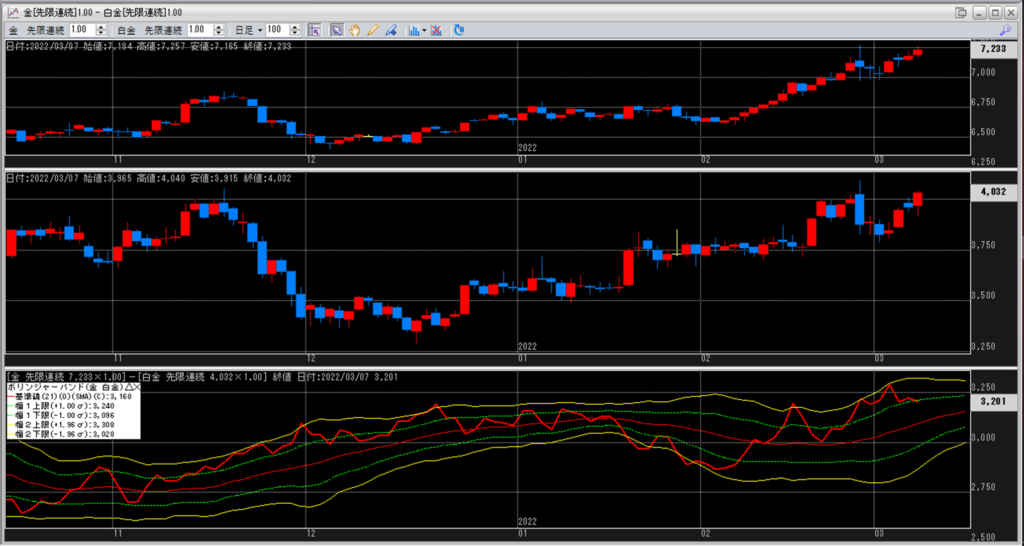Select the pencil drawing tool
Image resolution: width=1024 pixels, height=546 pixels.
pyautogui.click(x=372, y=30)
